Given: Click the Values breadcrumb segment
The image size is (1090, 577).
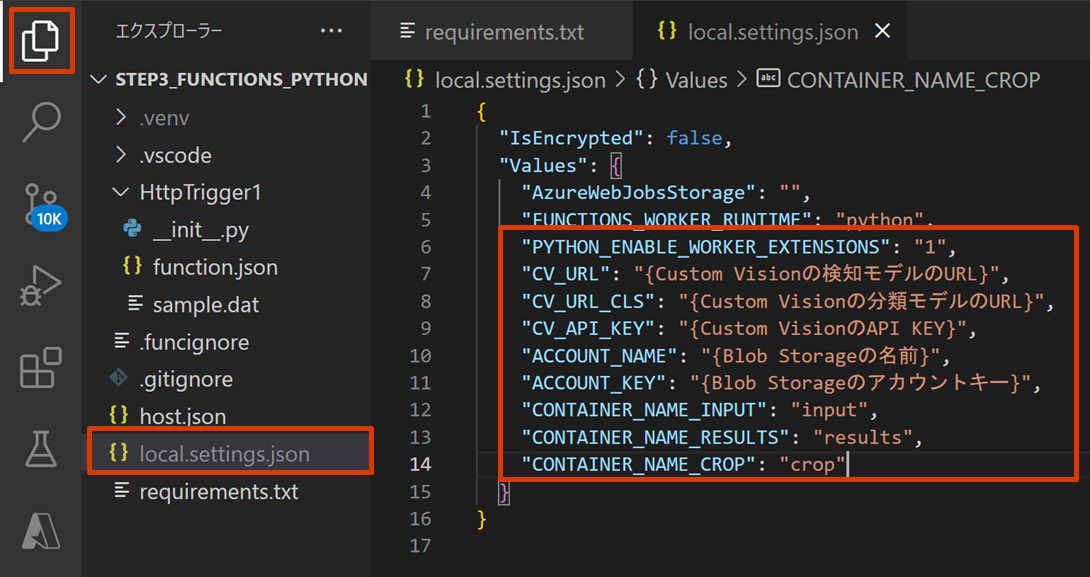Looking at the screenshot, I should click(697, 81).
